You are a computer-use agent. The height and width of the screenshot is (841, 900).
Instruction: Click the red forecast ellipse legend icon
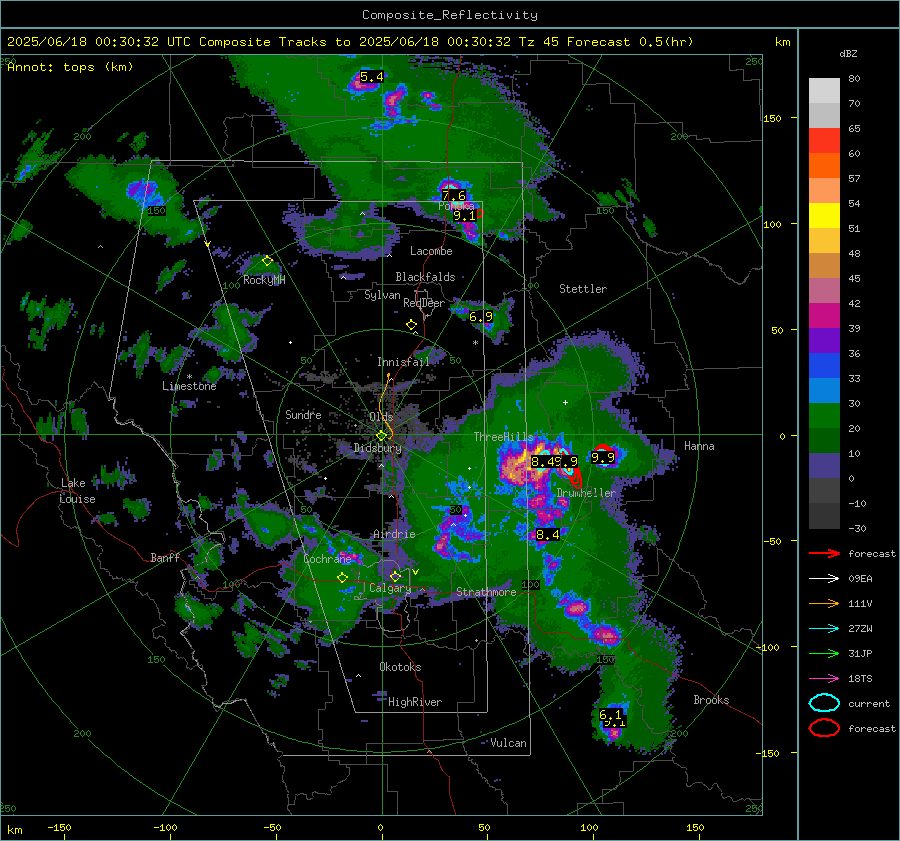click(x=824, y=728)
